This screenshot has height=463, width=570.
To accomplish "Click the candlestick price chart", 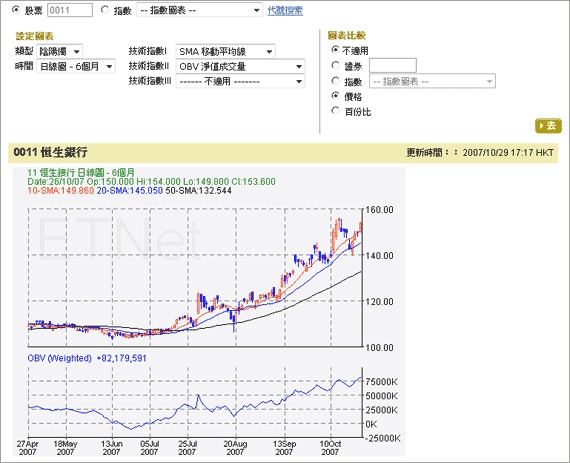I will pos(195,278).
